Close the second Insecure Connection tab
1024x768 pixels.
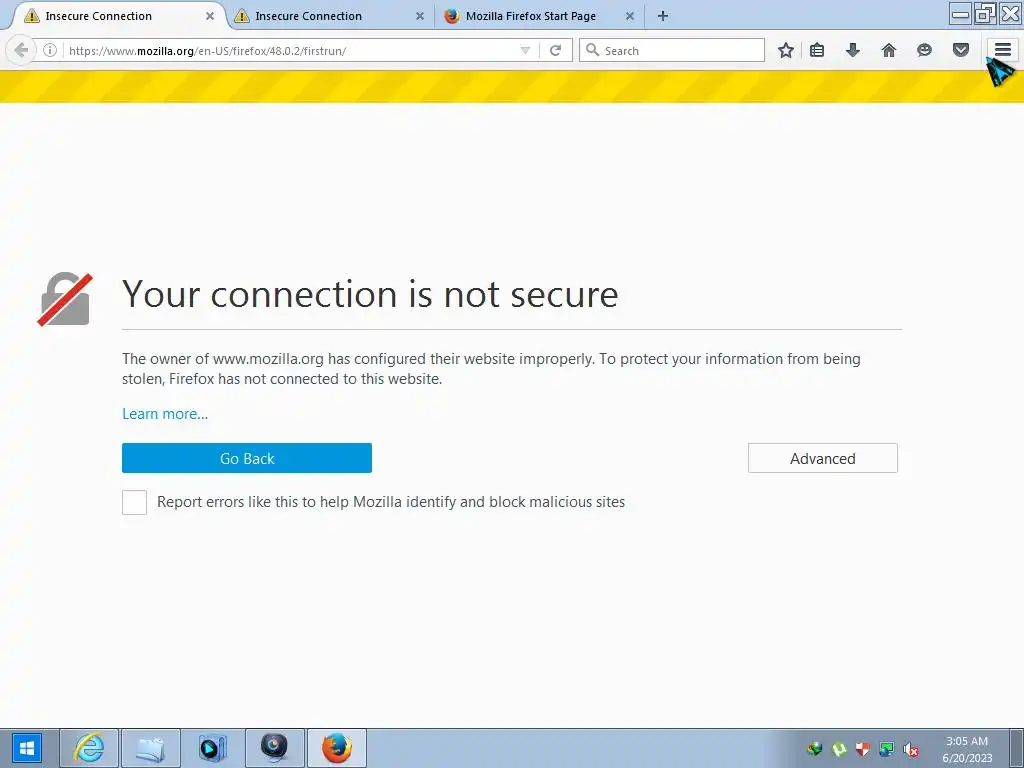[x=420, y=16]
